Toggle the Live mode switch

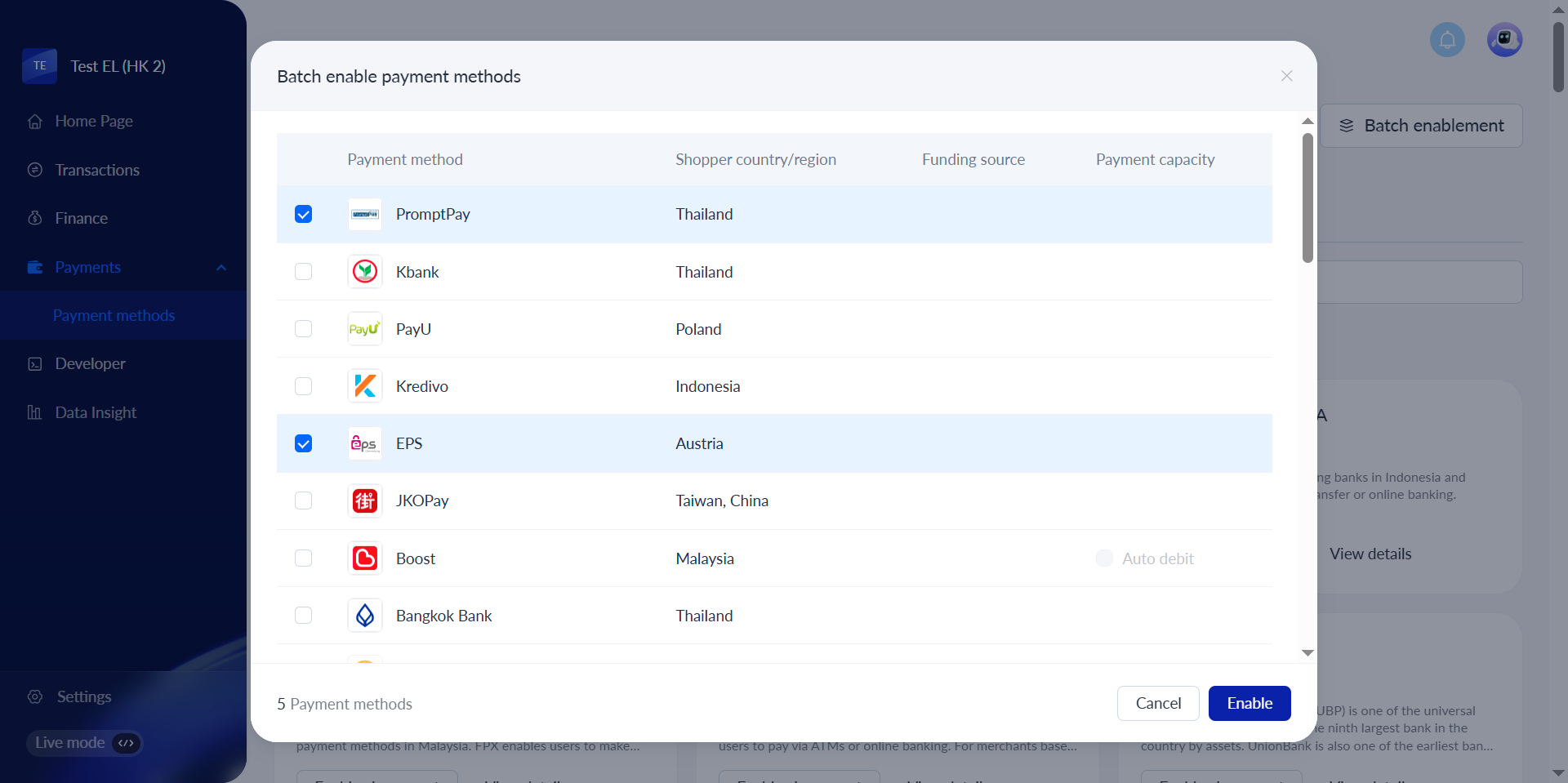tap(126, 743)
